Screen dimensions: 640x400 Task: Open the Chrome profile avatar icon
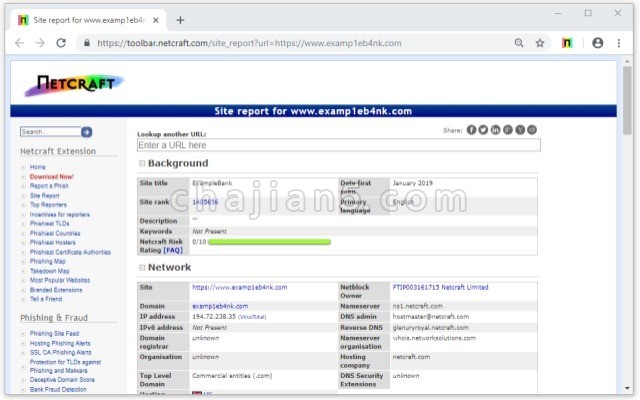point(598,43)
